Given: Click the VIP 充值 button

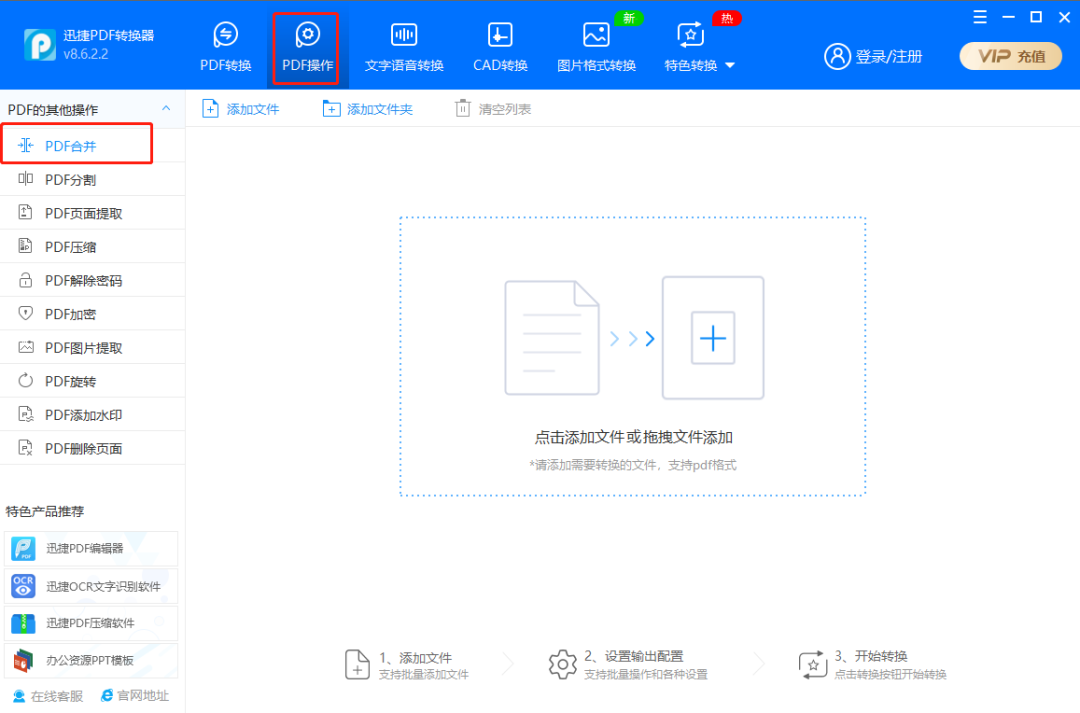Looking at the screenshot, I should [1010, 56].
